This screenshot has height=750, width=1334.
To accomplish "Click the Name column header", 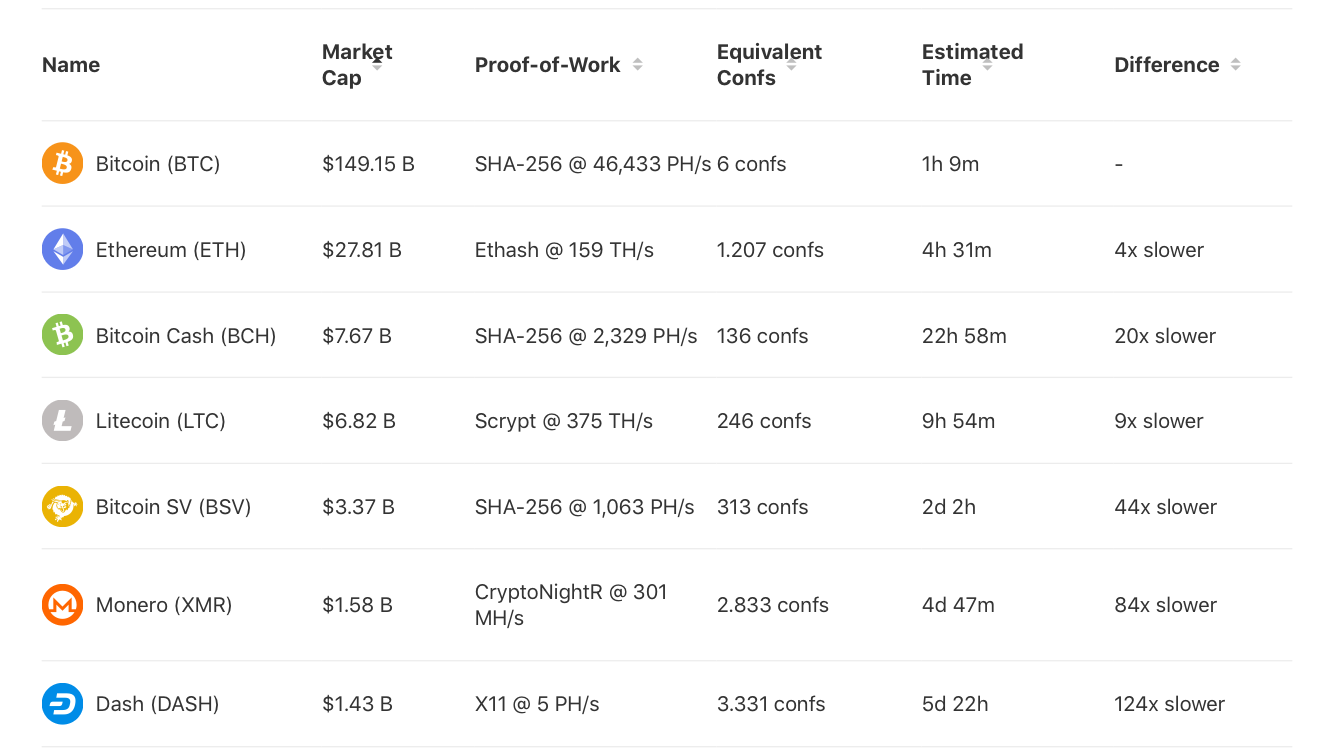I will (71, 65).
